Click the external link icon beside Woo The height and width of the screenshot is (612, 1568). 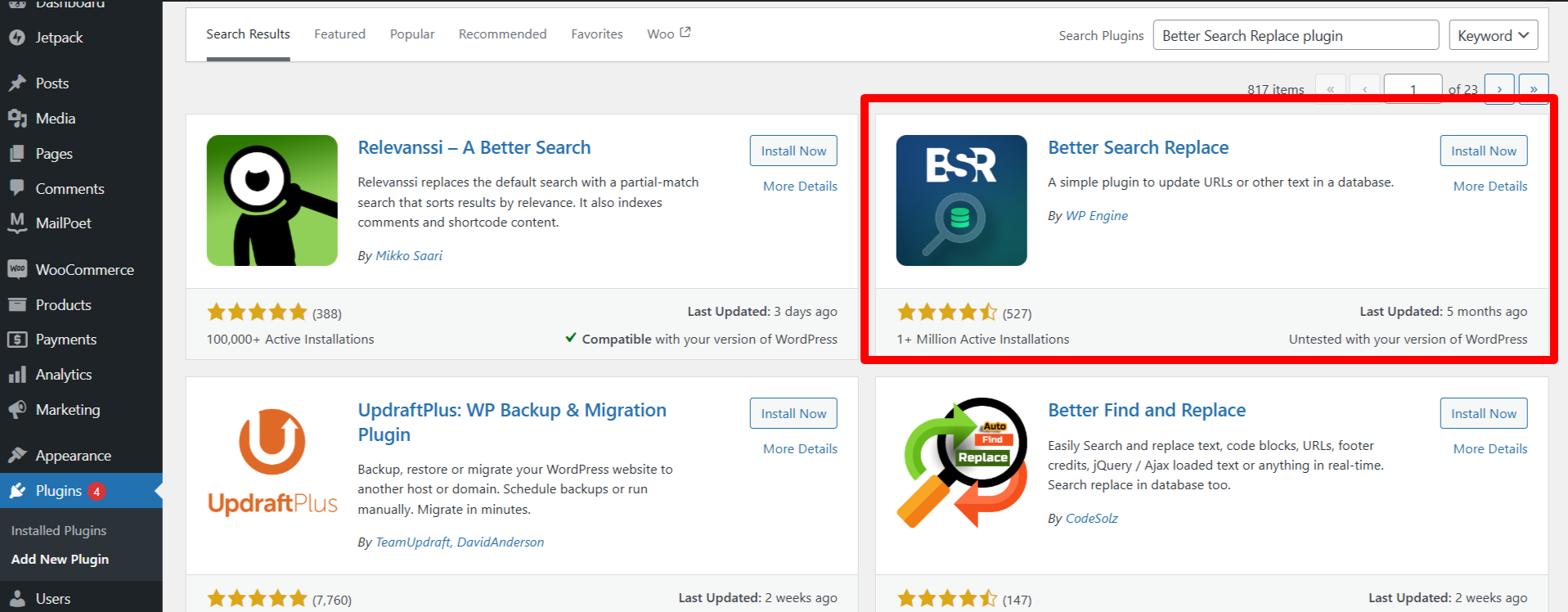[685, 33]
